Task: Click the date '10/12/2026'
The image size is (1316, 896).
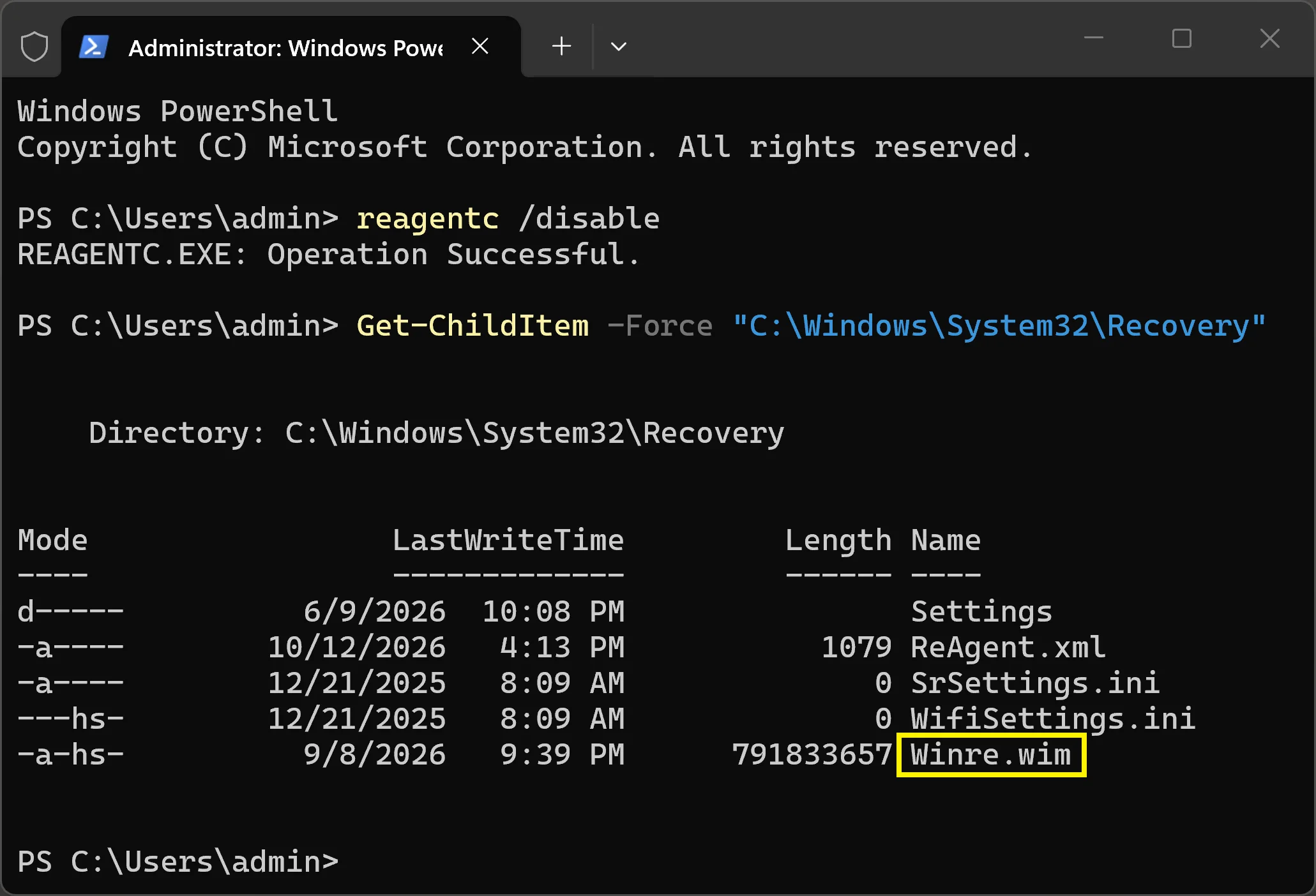Action: coord(356,648)
